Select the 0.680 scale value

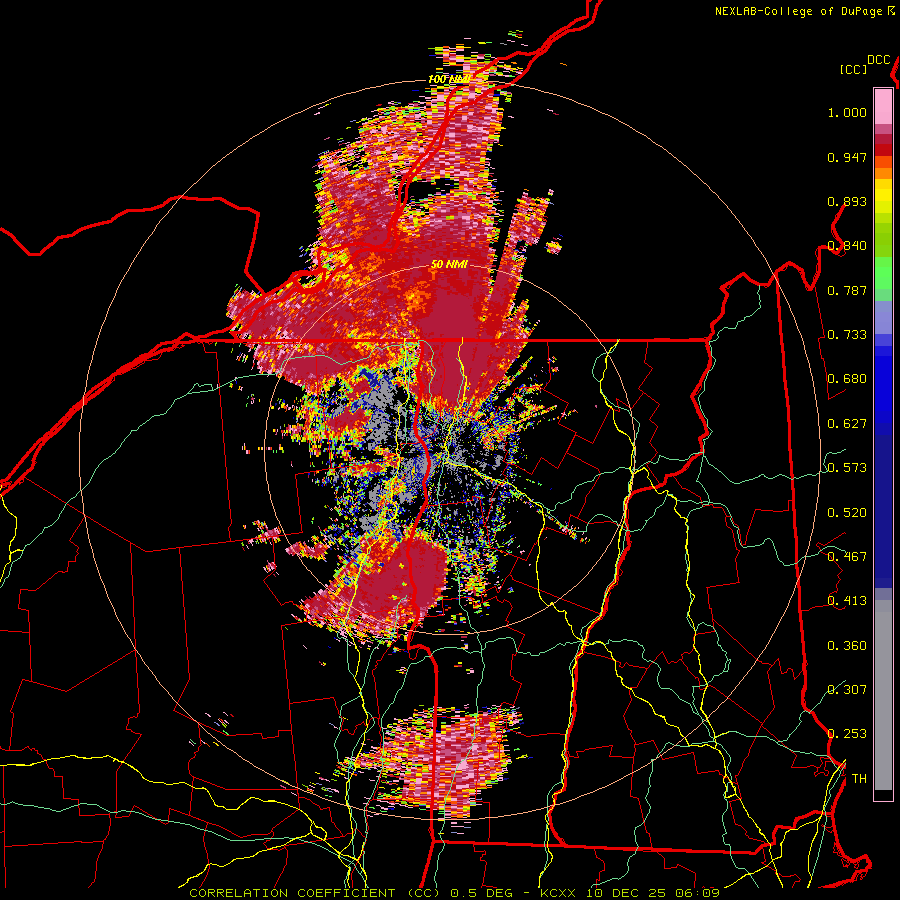click(x=847, y=379)
